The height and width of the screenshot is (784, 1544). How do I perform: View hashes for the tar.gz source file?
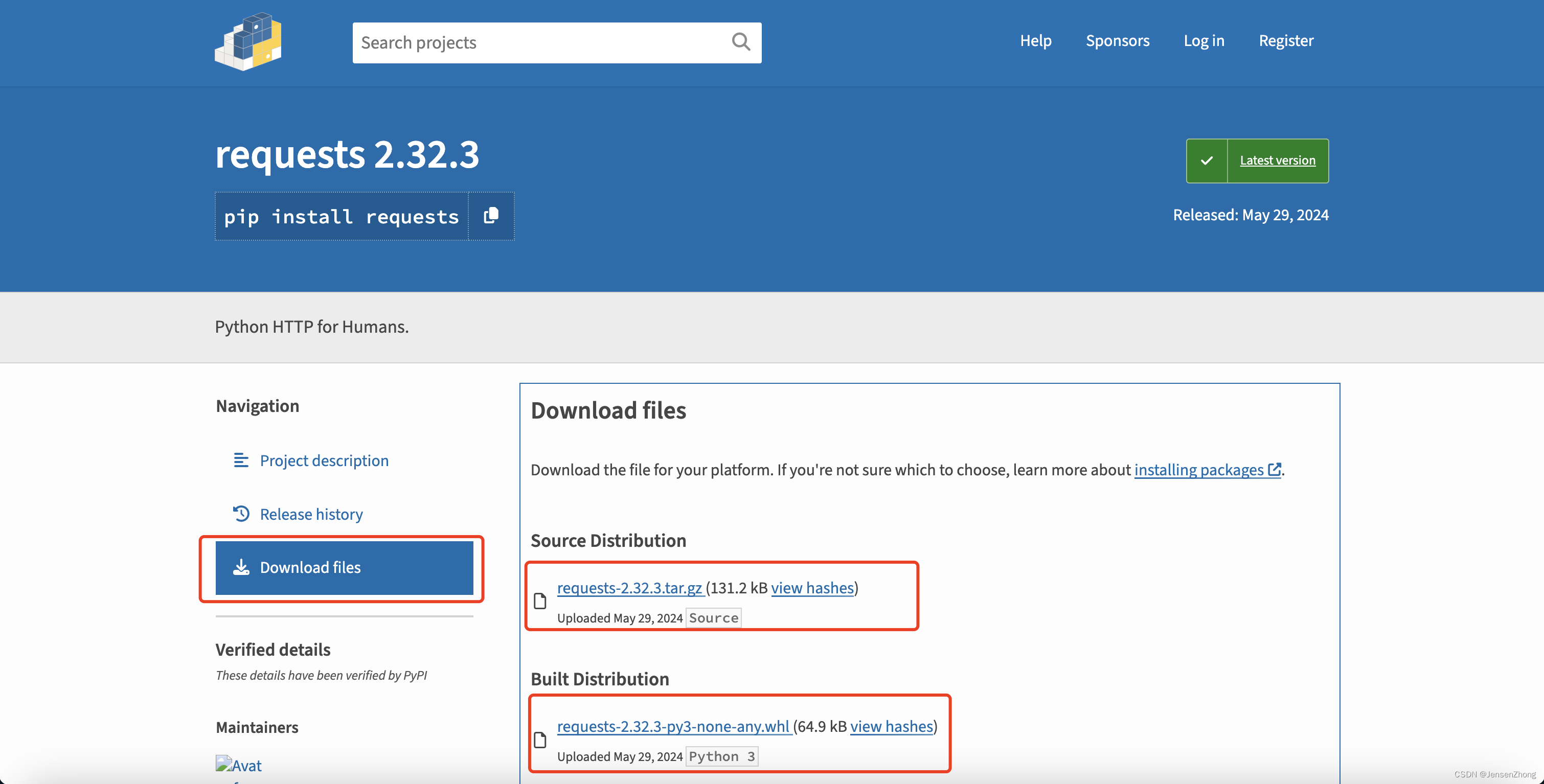(812, 587)
